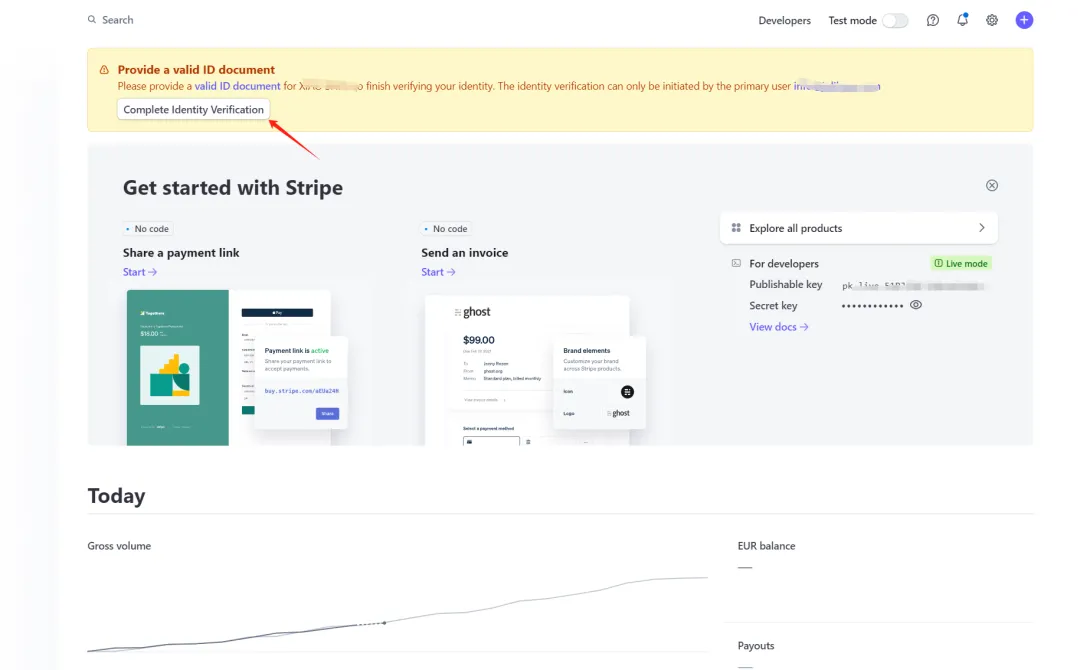The image size is (1080, 670).
Task: Dismiss the Get started with Stripe panel
Action: click(991, 185)
